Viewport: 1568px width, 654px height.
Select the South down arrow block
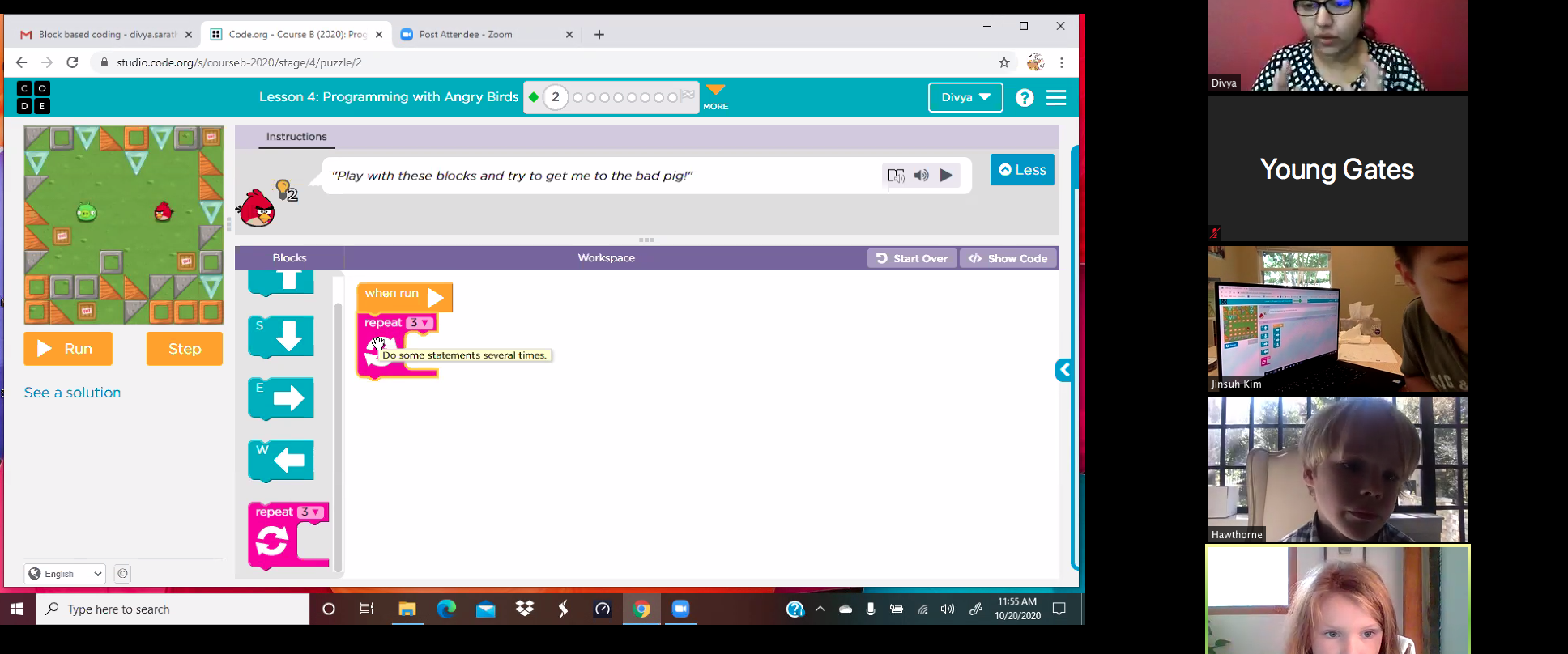[281, 336]
